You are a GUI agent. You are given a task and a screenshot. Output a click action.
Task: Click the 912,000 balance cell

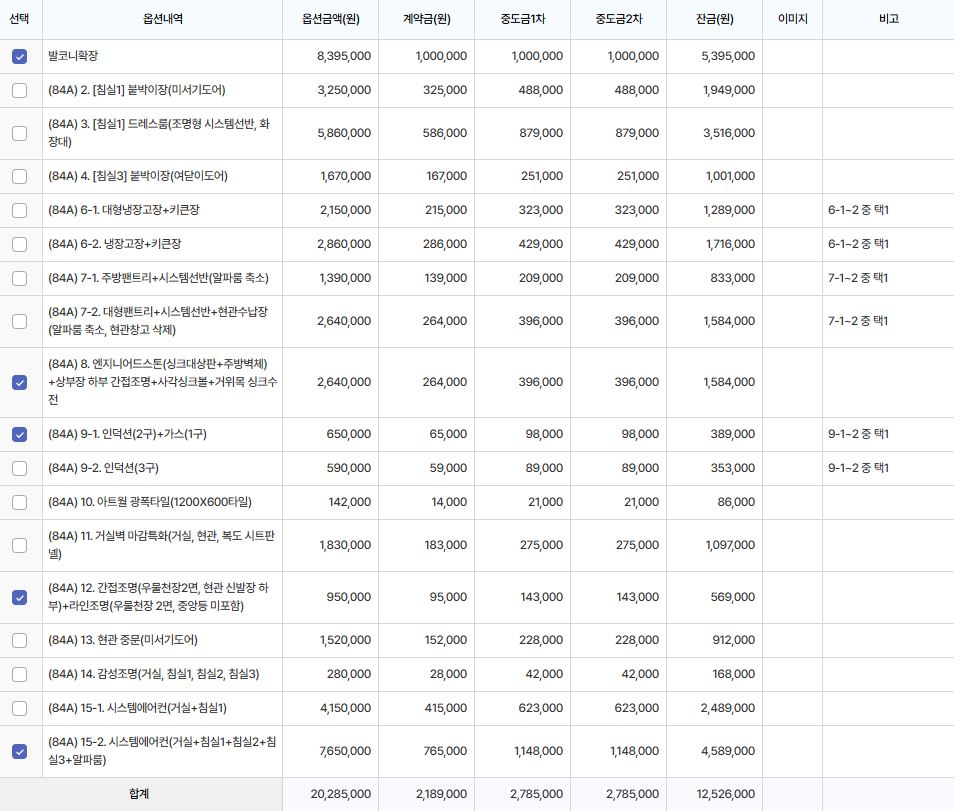(x=733, y=640)
